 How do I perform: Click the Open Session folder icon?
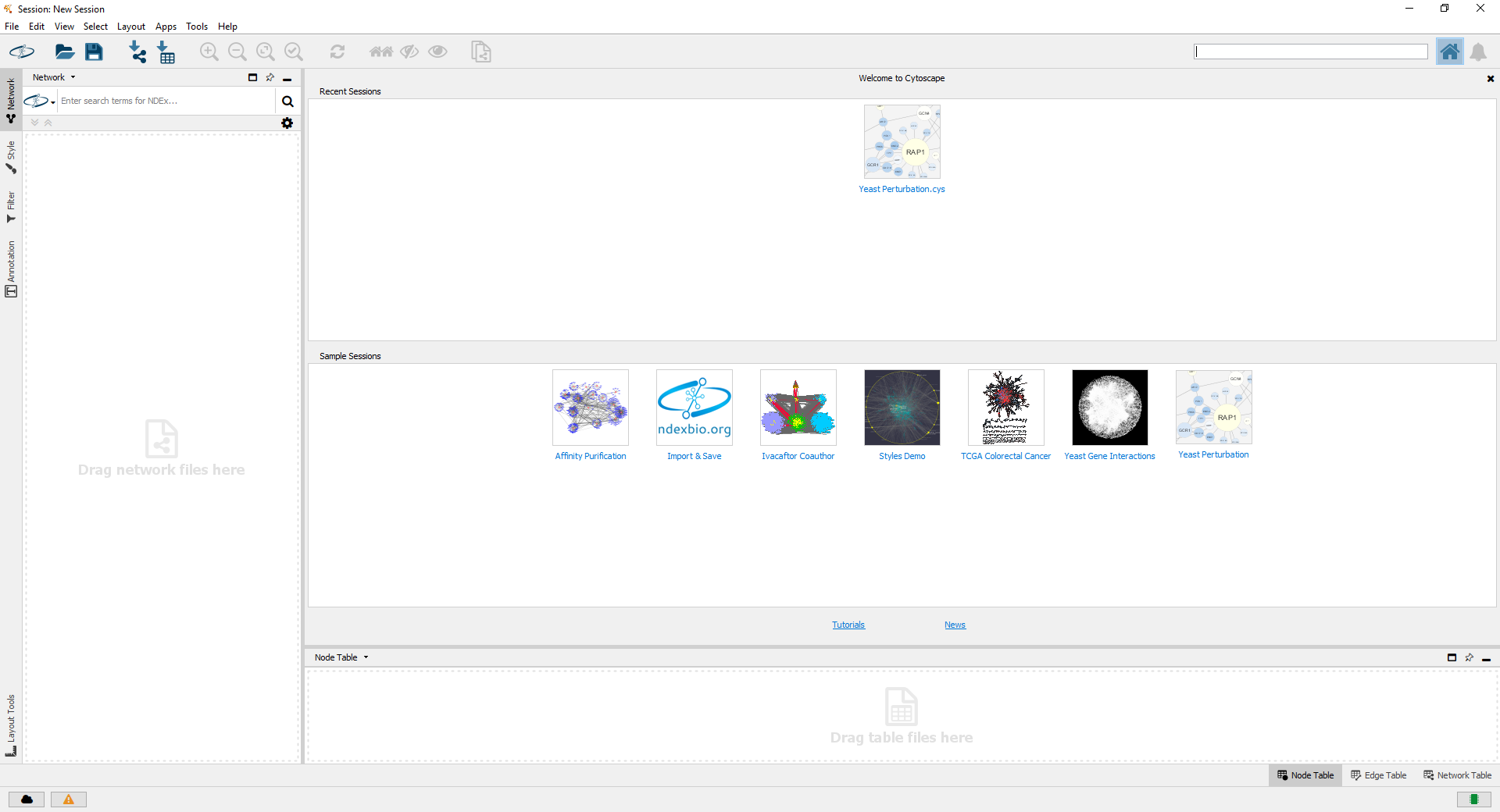64,52
